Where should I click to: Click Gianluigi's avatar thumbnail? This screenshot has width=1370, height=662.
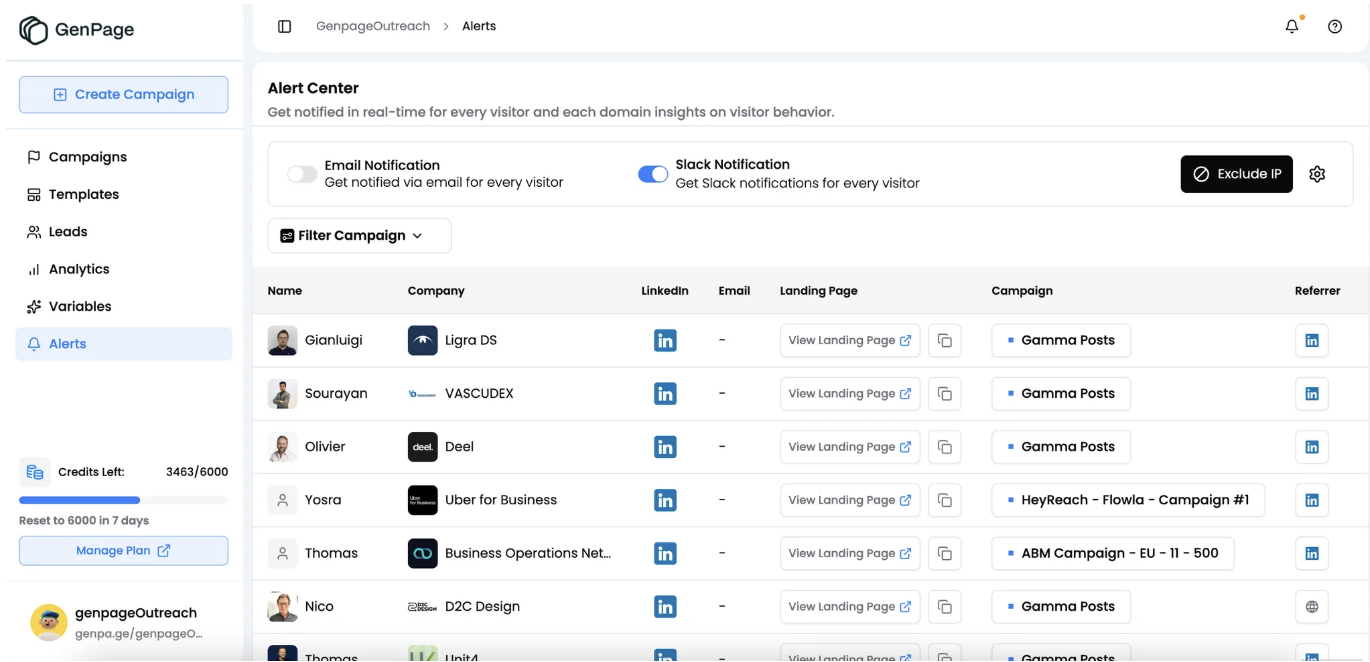(283, 341)
